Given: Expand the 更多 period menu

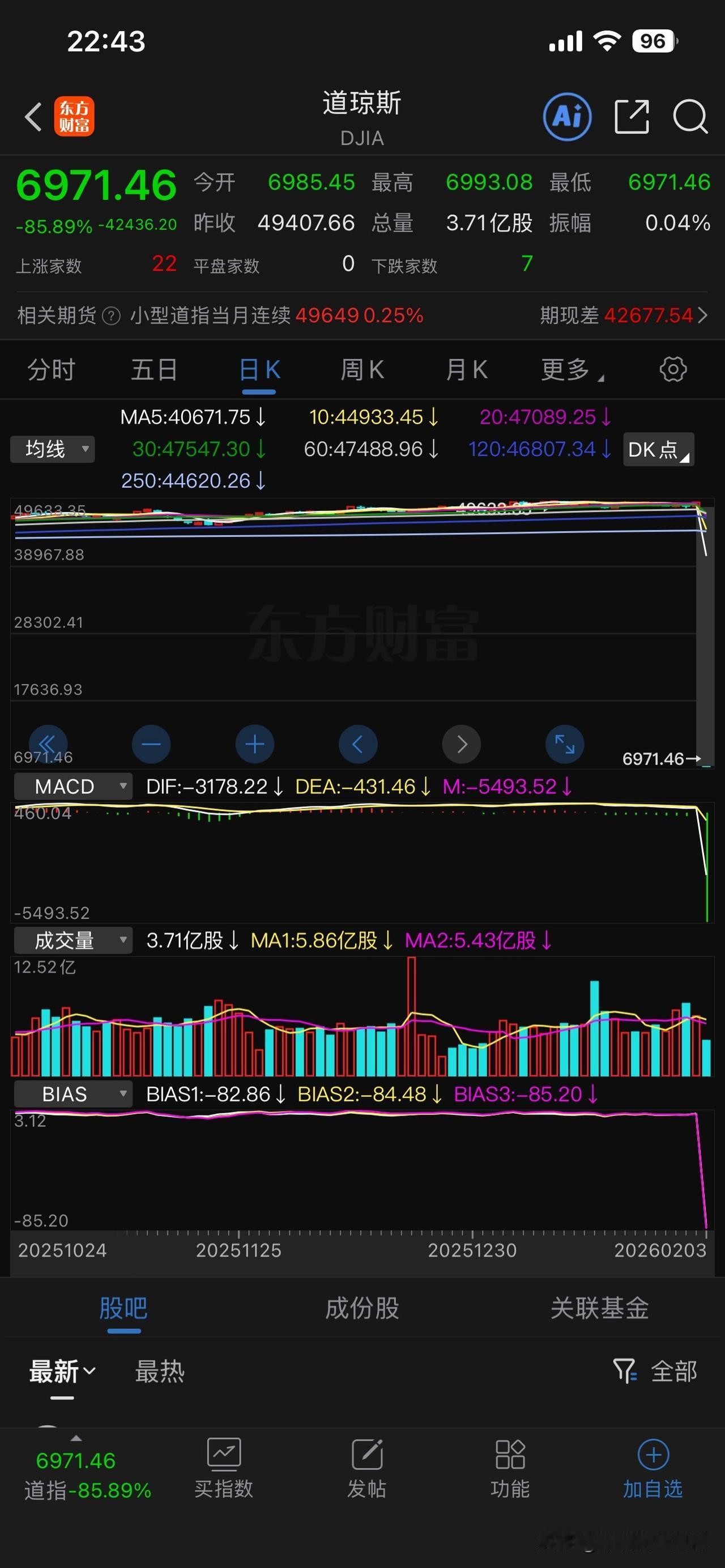Looking at the screenshot, I should pyautogui.click(x=572, y=369).
